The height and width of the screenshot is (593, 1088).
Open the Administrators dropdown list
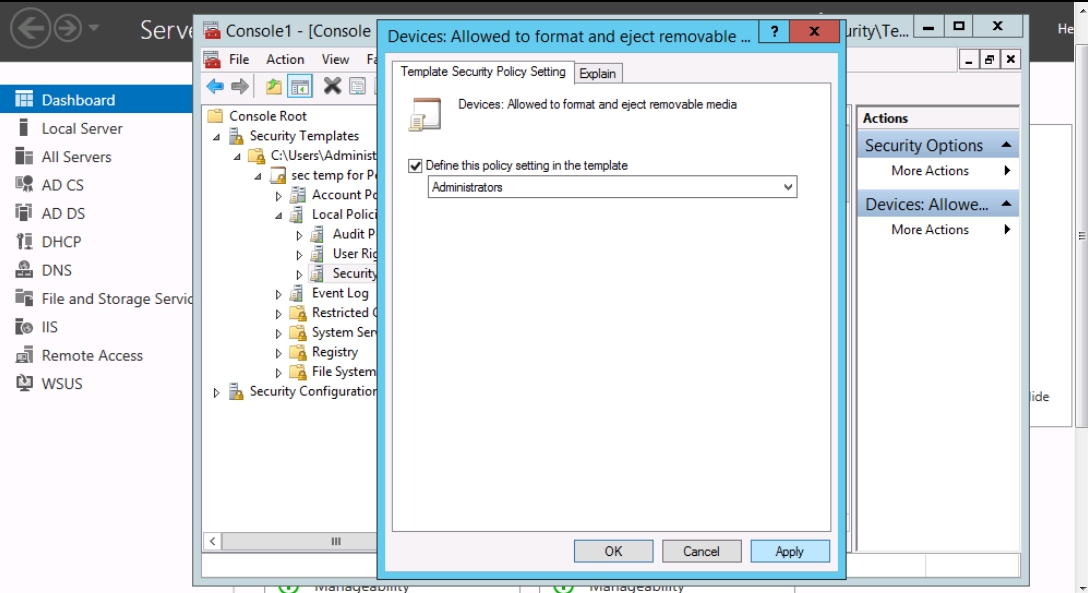click(788, 187)
